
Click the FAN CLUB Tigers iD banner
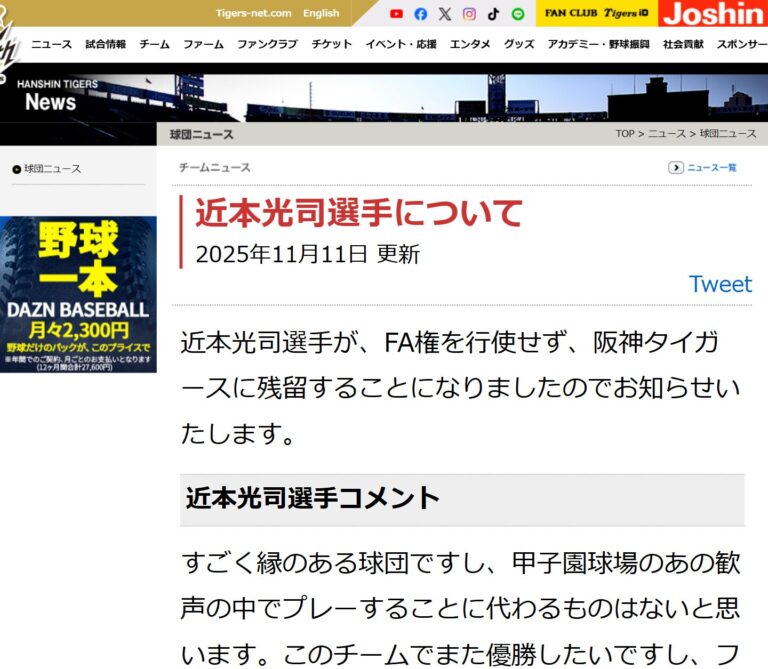tap(597, 14)
